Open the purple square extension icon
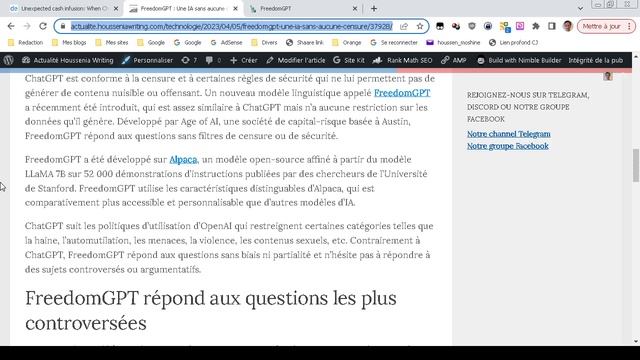640x360 pixels. 520,26
